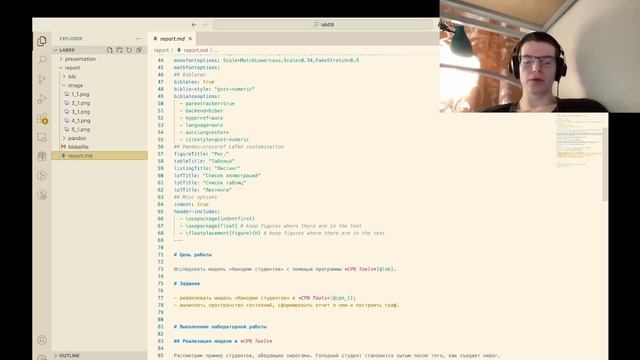Select the report.md editor tab
Image resolution: width=640 pixels, height=360 pixels.
[172, 39]
